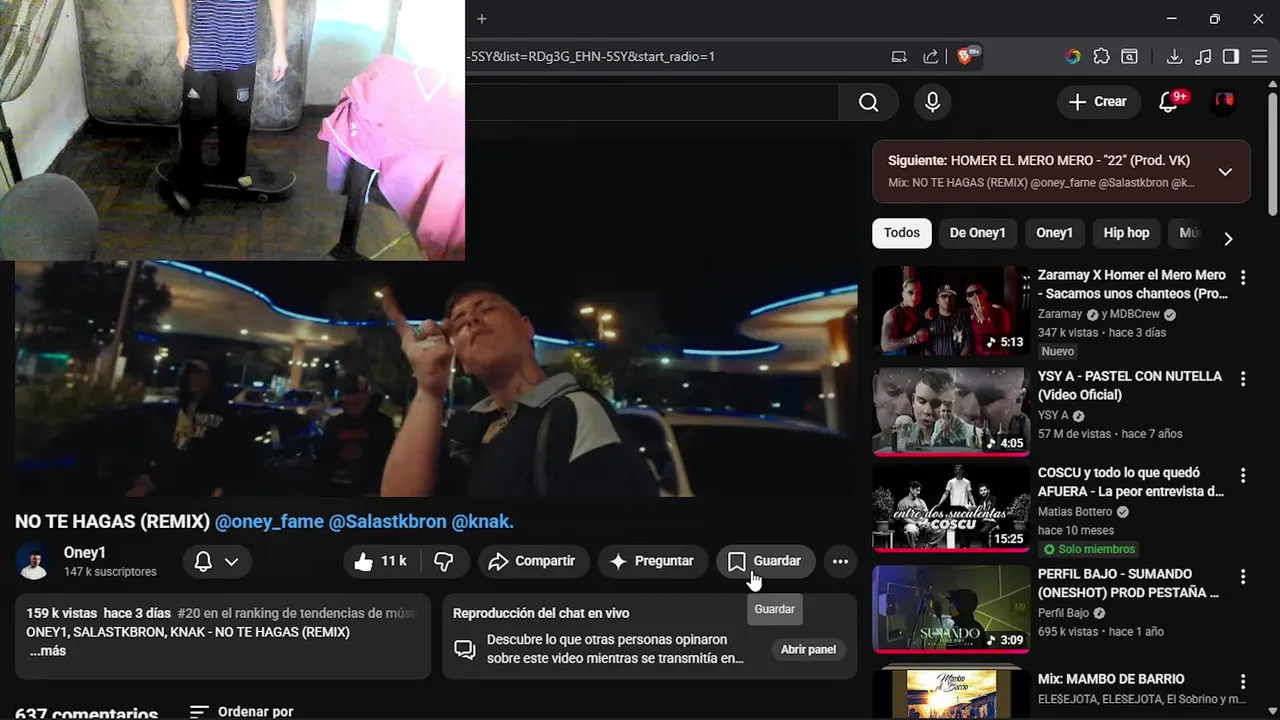Like the video with thumbs up 11 k
Image resolution: width=1280 pixels, height=720 pixels.
pyautogui.click(x=381, y=561)
